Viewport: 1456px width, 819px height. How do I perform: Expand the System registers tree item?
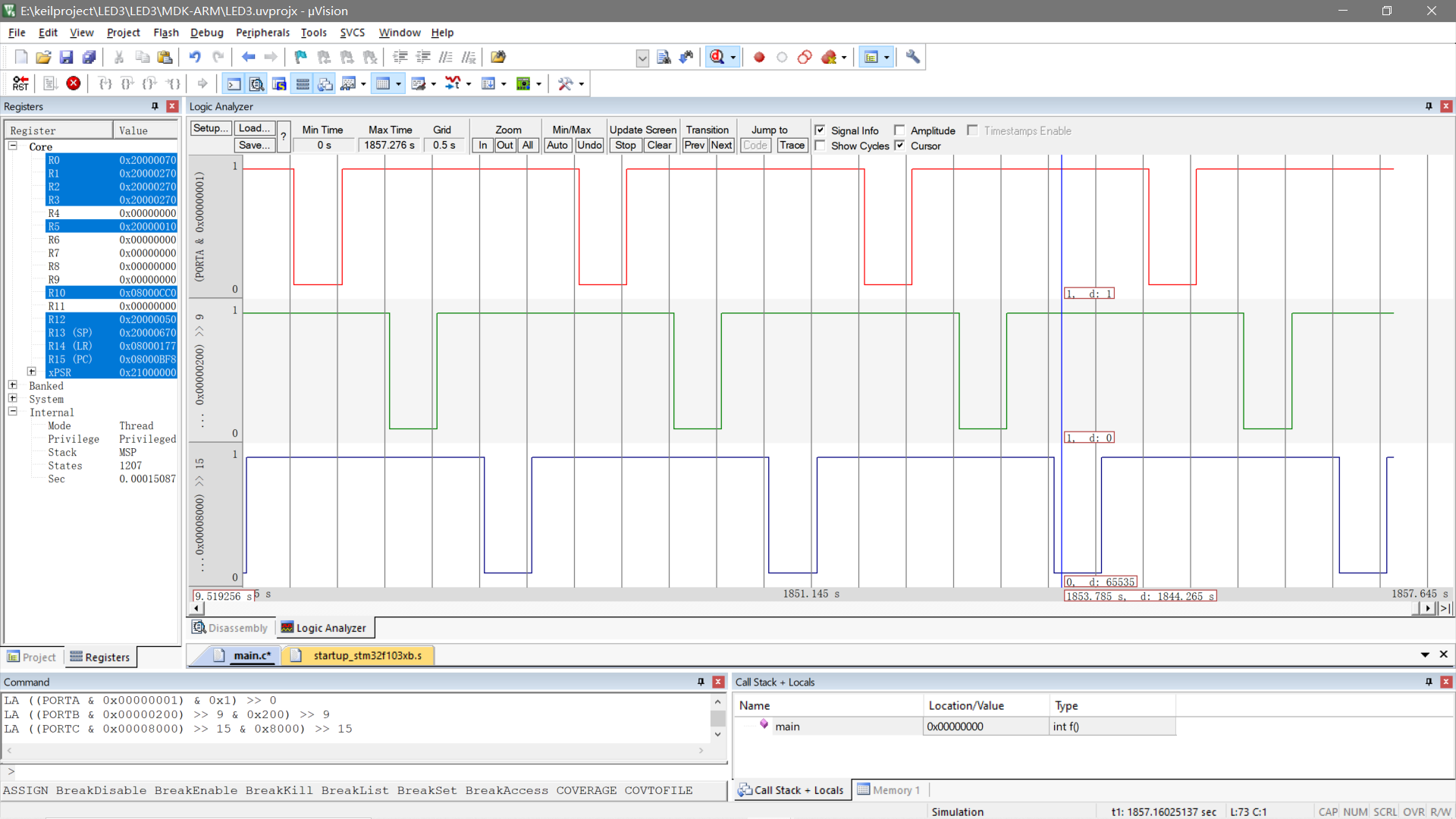pyautogui.click(x=13, y=399)
